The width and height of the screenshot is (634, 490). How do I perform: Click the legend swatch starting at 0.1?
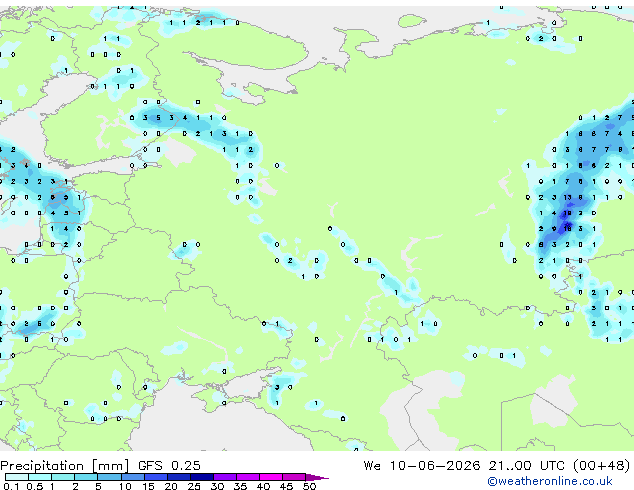point(17,477)
